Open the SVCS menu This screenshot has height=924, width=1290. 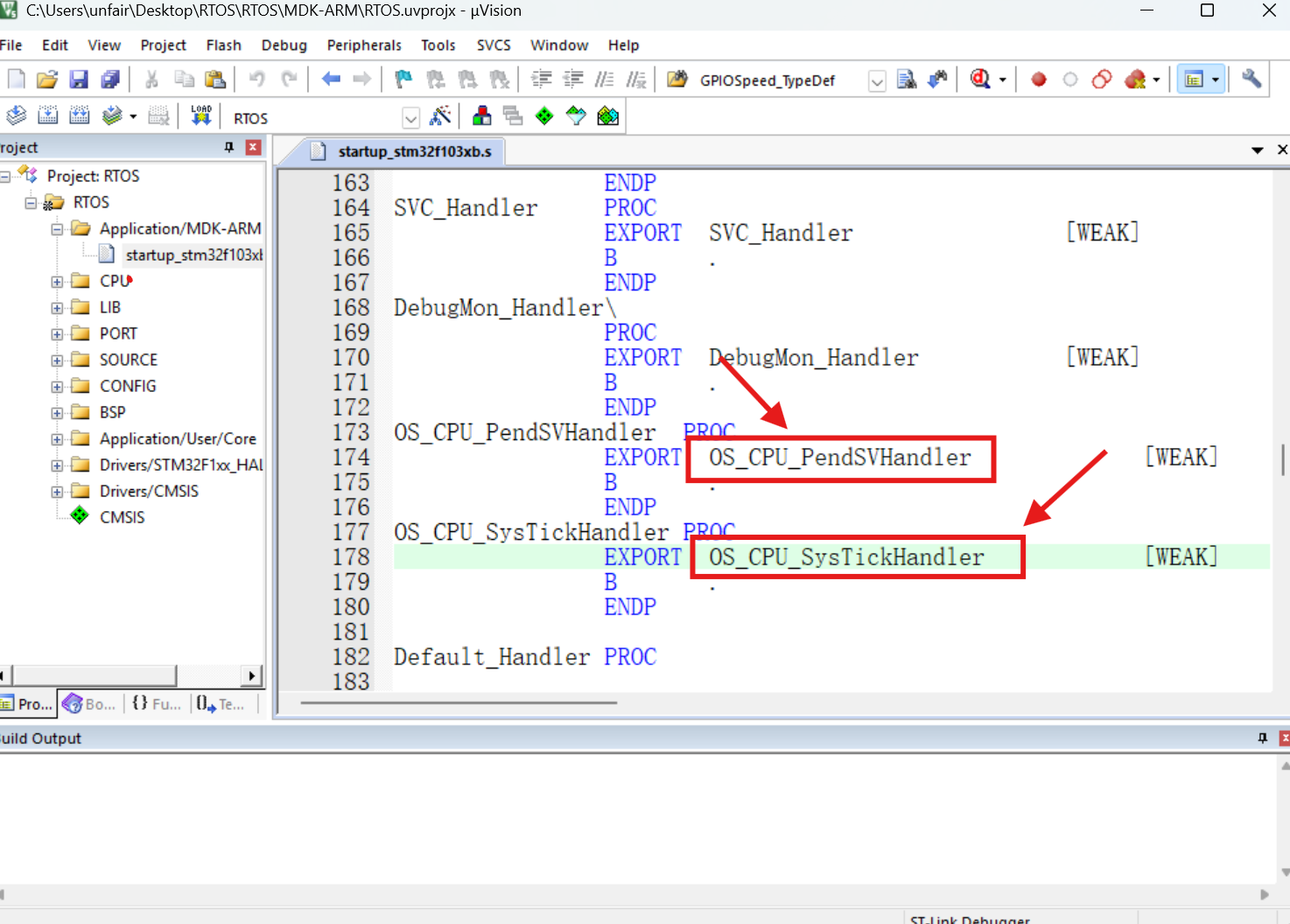pos(494,45)
